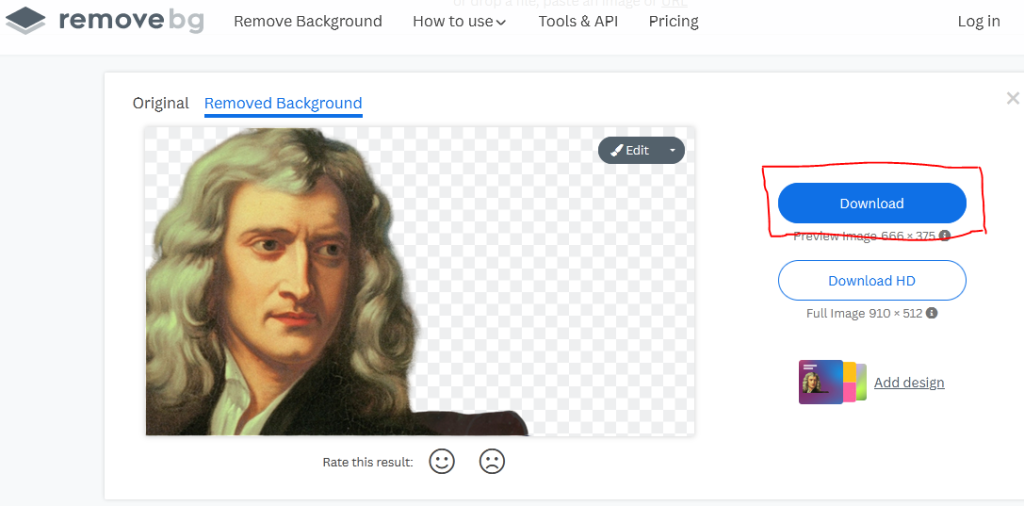The image size is (1024, 506).
Task: Open Remove Background in the navigation bar
Action: [x=308, y=21]
